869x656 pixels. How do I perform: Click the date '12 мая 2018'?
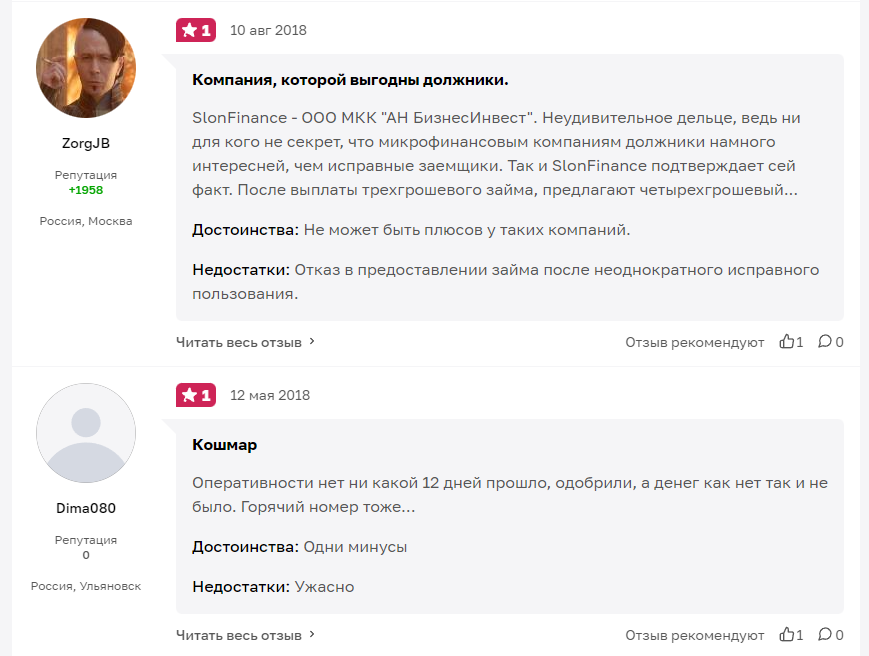[270, 395]
